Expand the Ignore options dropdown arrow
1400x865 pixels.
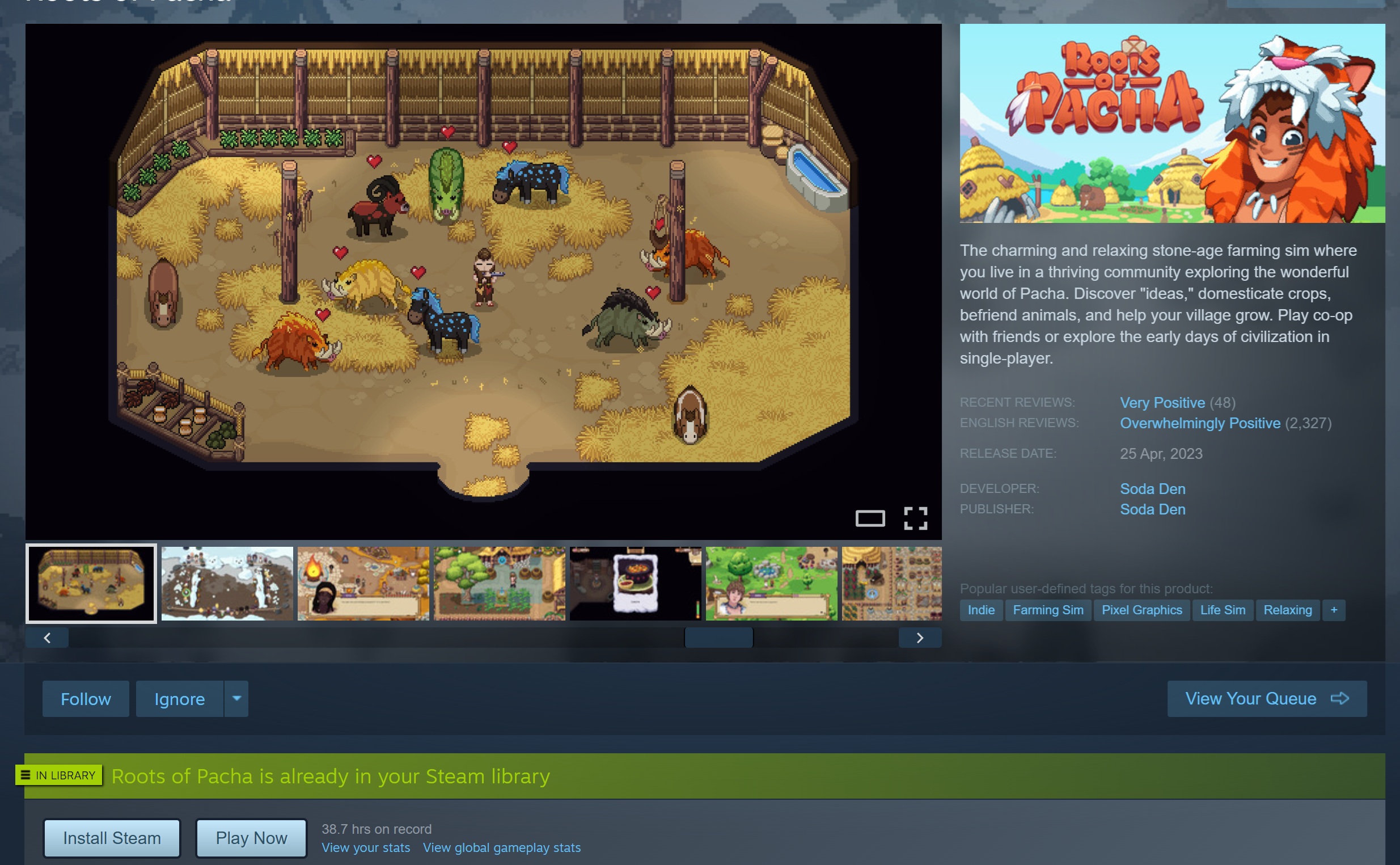point(237,698)
